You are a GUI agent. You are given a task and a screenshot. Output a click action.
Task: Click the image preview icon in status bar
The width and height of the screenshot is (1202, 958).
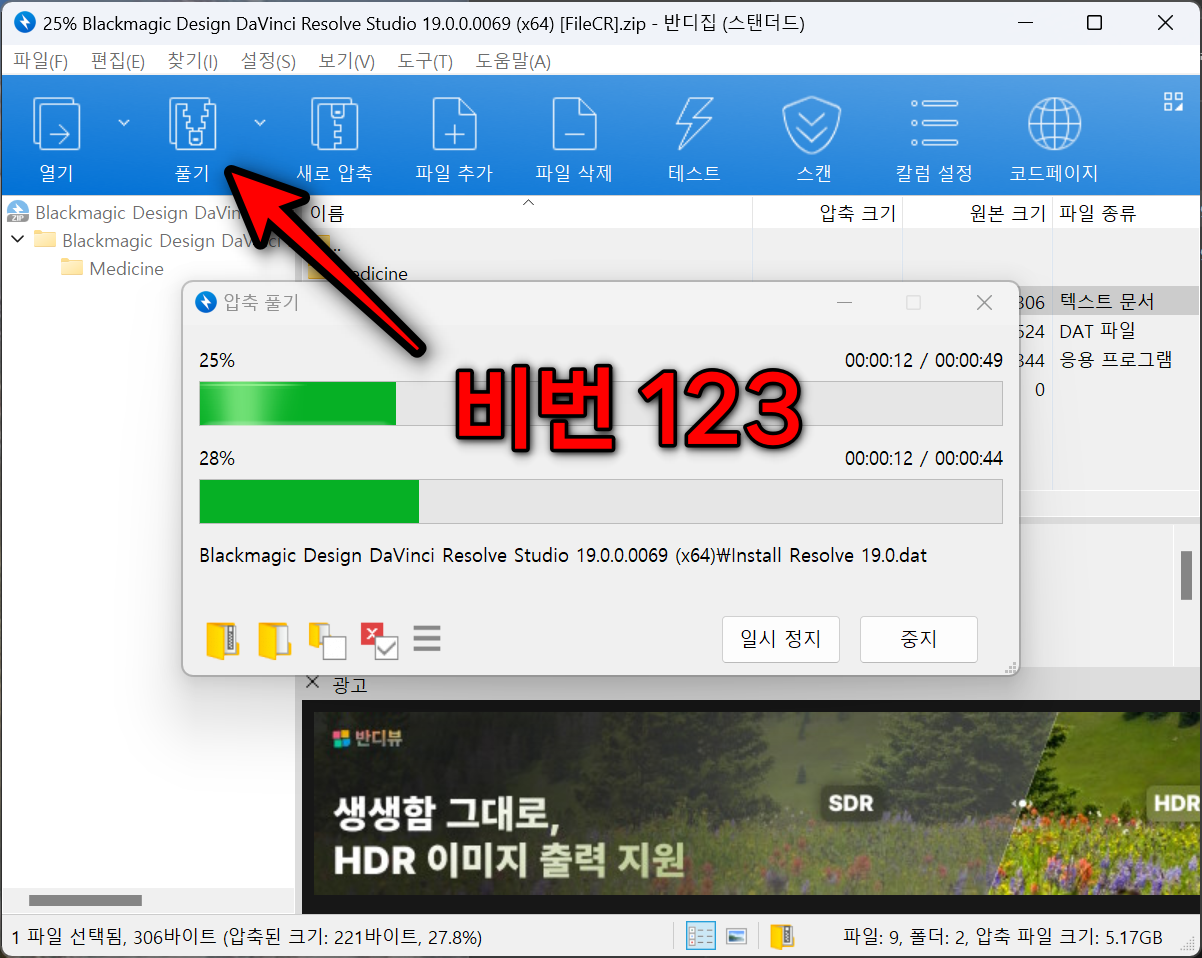pos(737,936)
